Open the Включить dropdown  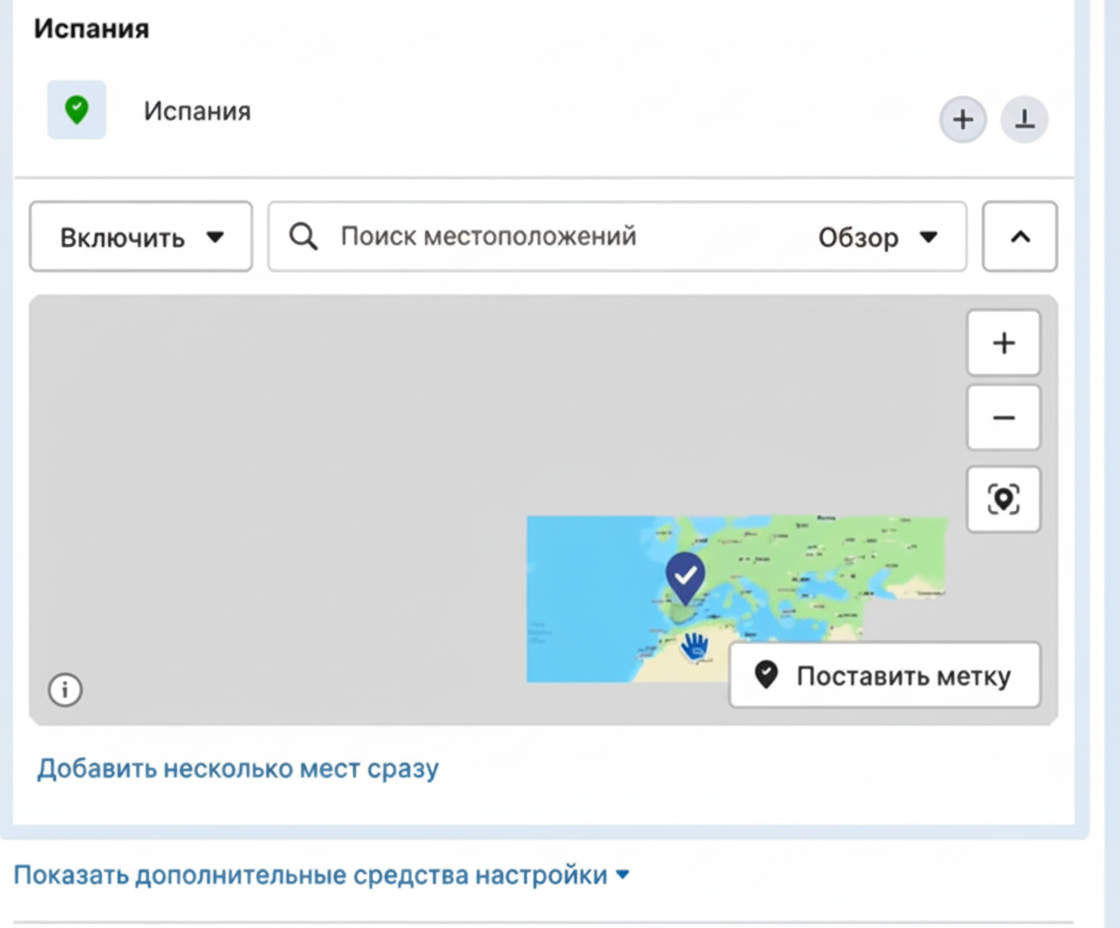140,237
